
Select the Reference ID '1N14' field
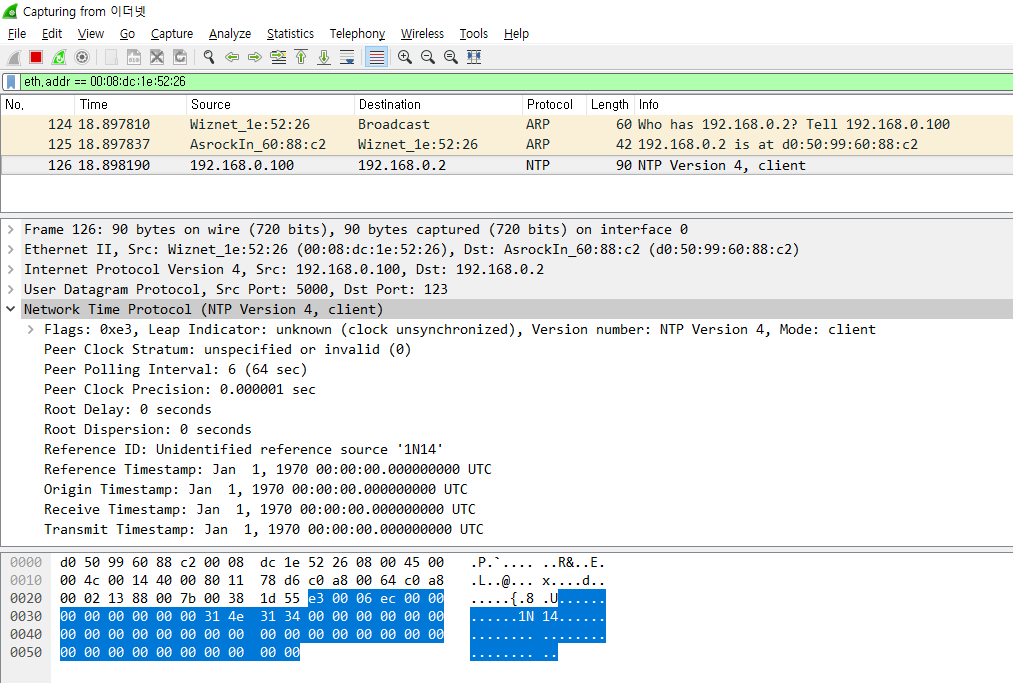pyautogui.click(x=244, y=450)
